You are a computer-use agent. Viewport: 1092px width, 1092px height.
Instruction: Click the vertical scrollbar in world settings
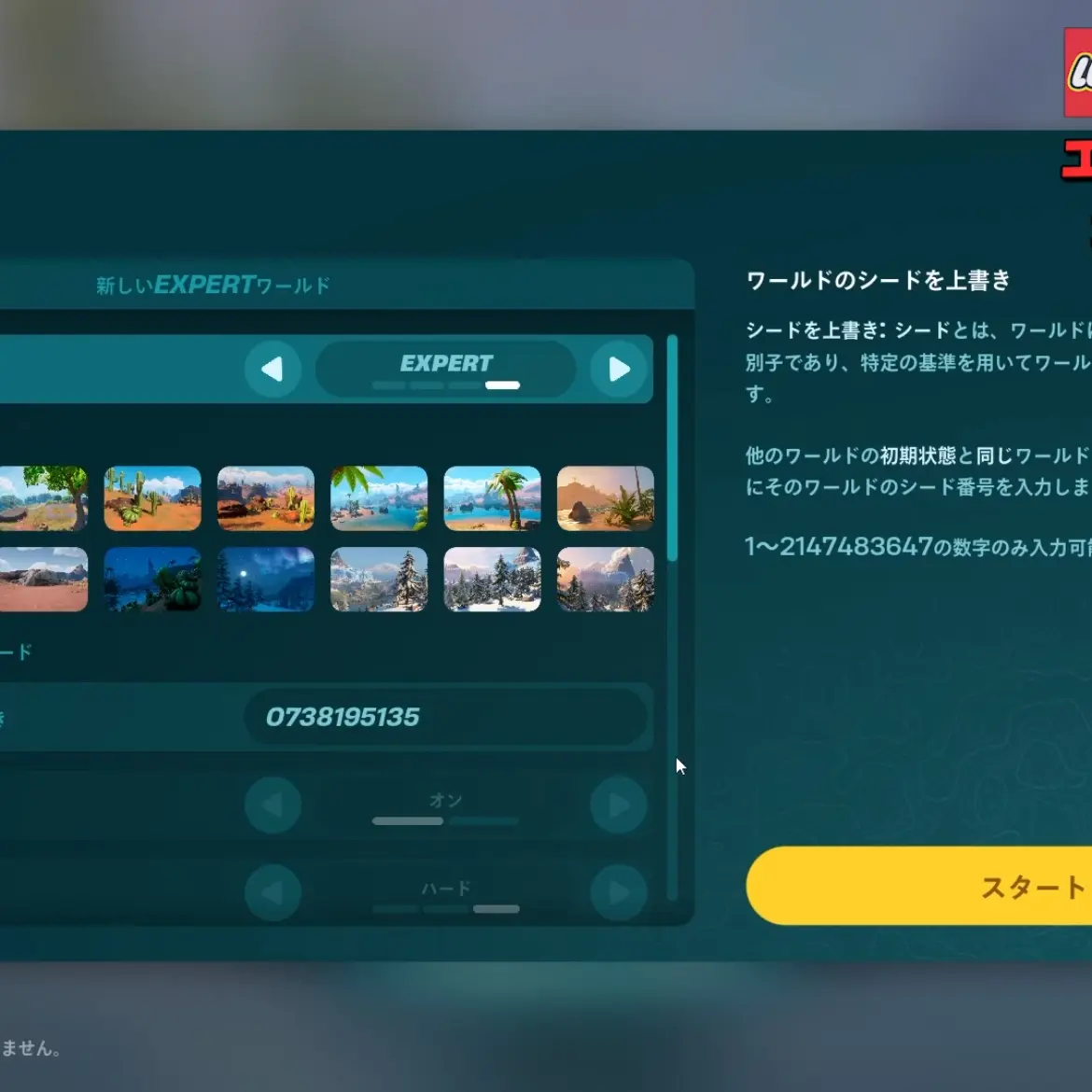click(x=672, y=448)
